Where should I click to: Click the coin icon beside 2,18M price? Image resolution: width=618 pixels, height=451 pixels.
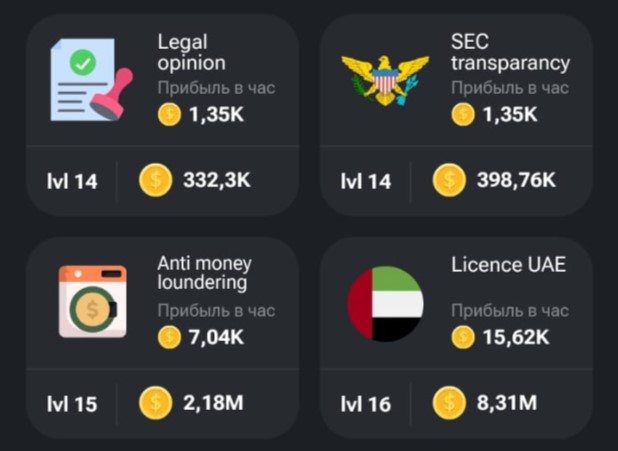click(155, 403)
